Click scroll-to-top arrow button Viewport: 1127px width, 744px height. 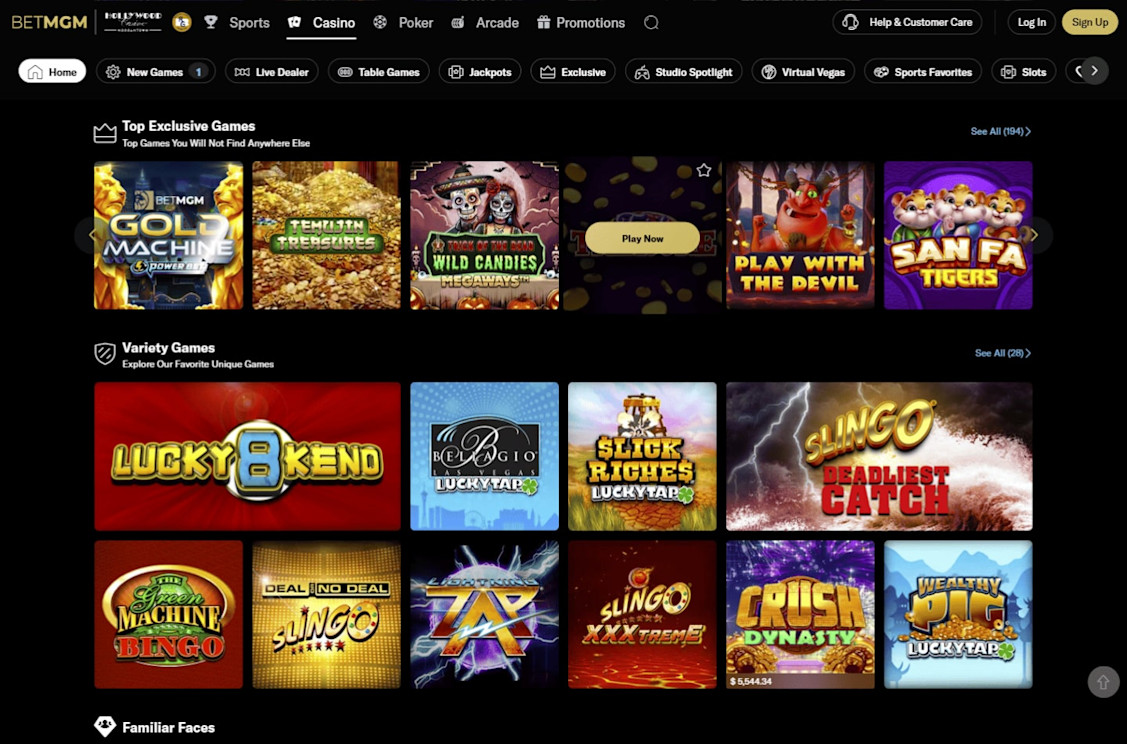[x=1103, y=681]
